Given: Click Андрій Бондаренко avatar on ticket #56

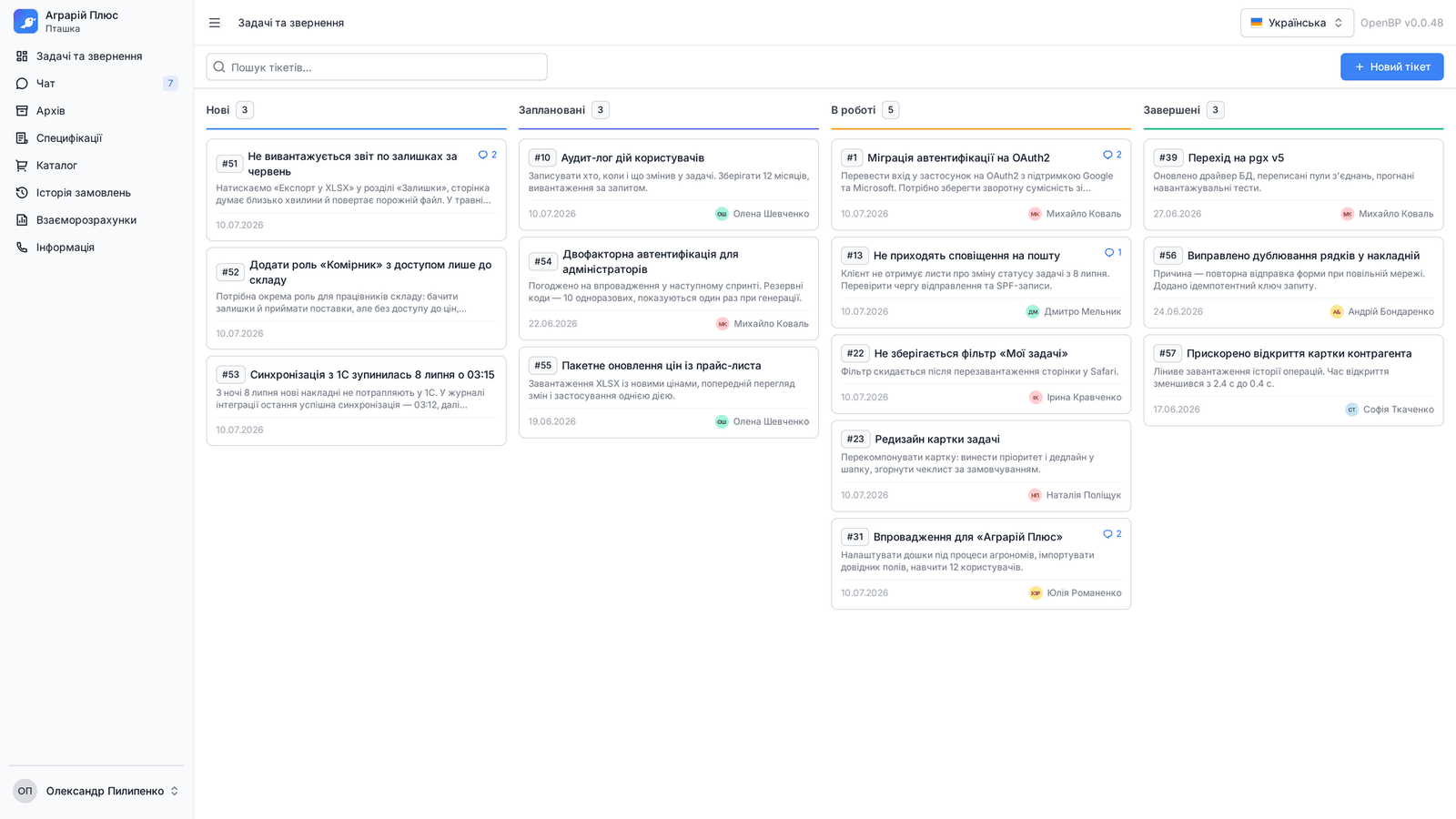Looking at the screenshot, I should (1337, 312).
